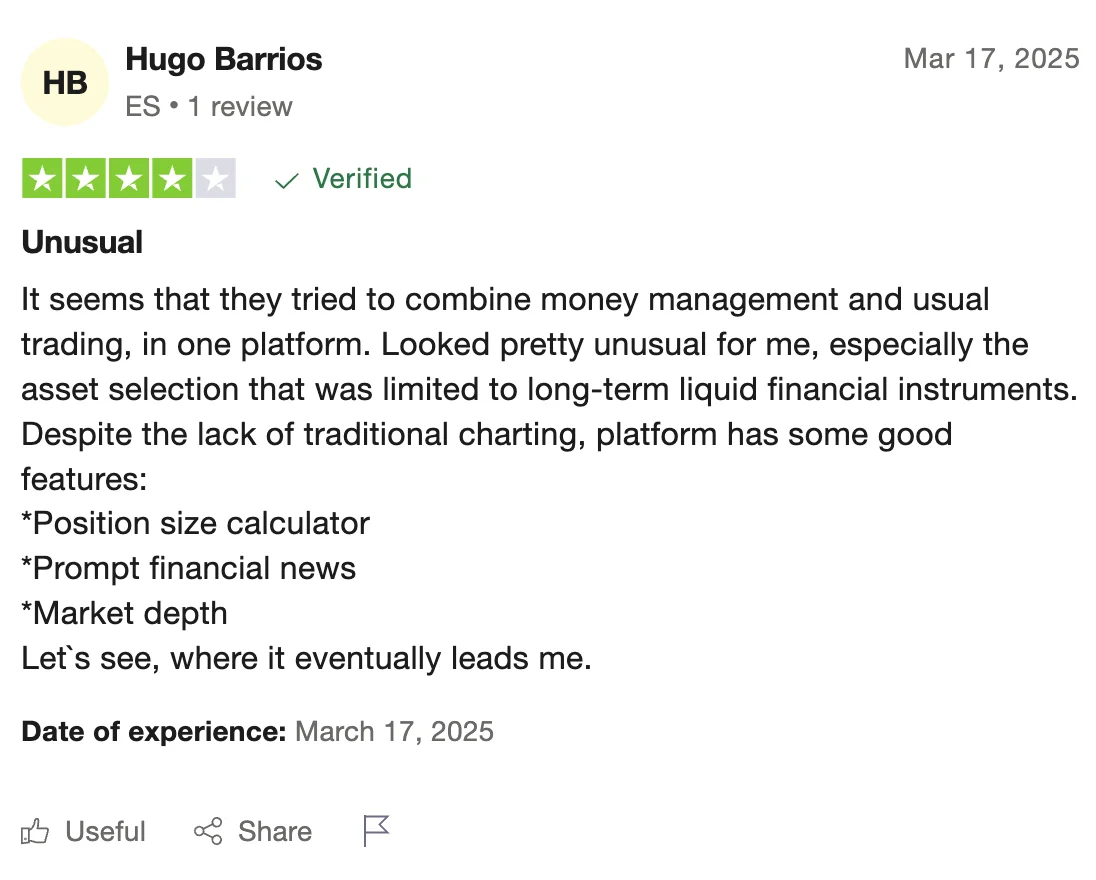The height and width of the screenshot is (880, 1096).
Task: Click the Mar 17, 2025 review date
Action: pyautogui.click(x=991, y=58)
